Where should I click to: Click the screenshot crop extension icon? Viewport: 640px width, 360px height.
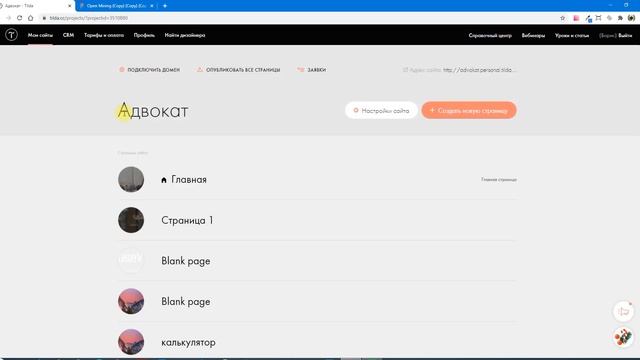point(598,18)
